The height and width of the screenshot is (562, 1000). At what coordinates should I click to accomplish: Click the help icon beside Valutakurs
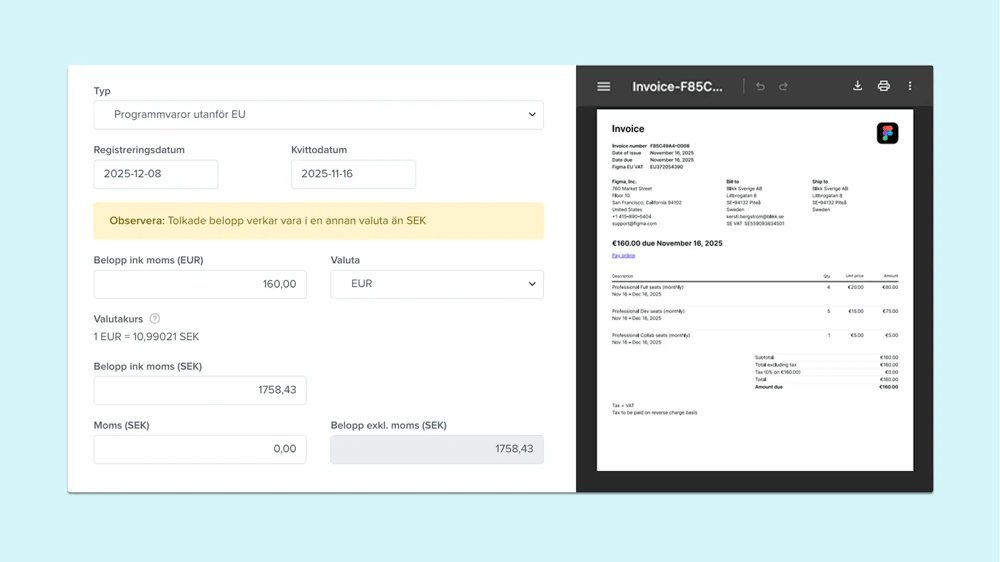[155, 319]
